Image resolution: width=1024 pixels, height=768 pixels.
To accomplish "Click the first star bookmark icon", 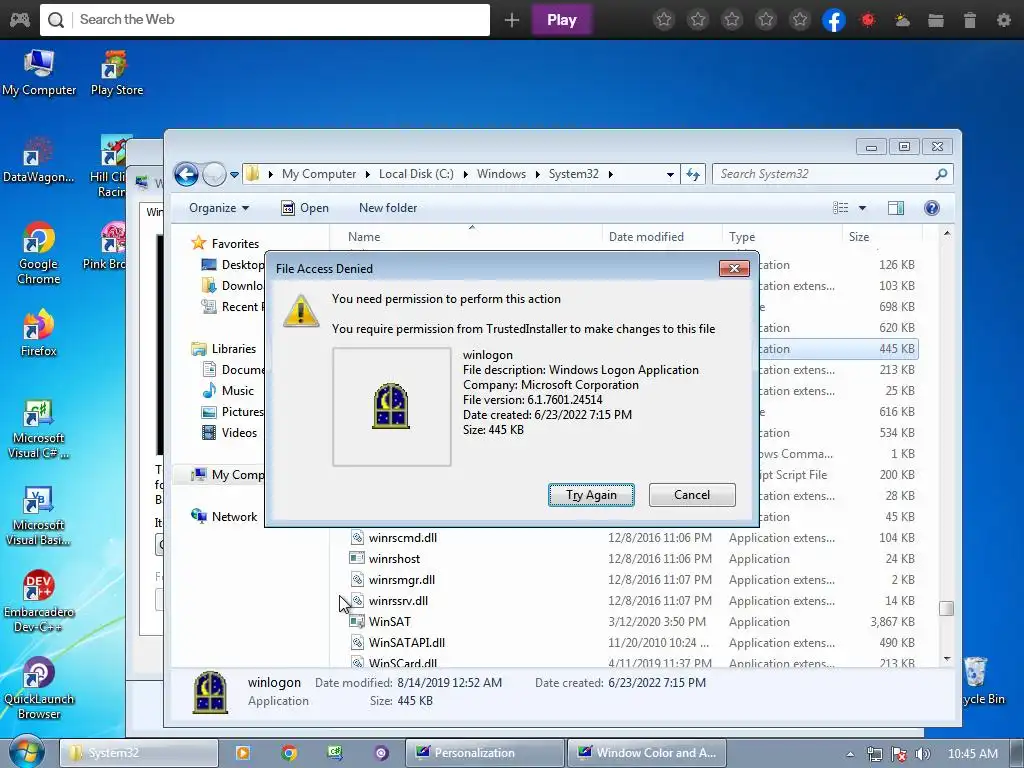I will pyautogui.click(x=664, y=20).
